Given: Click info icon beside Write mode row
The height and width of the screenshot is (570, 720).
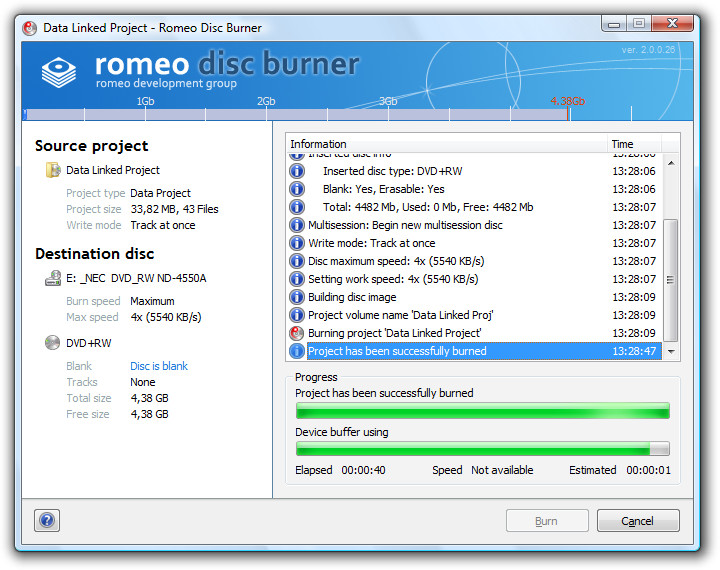Looking at the screenshot, I should (297, 243).
